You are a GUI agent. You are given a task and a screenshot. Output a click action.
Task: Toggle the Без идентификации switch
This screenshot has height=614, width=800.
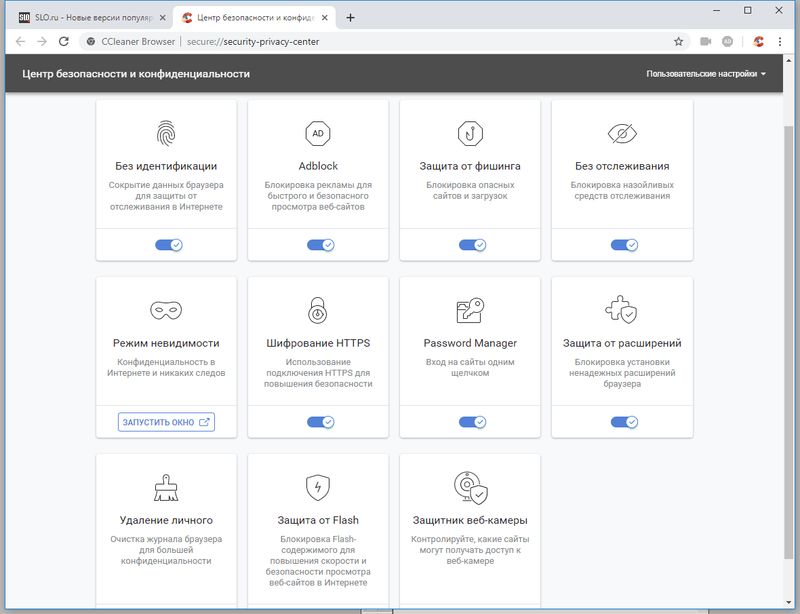click(x=169, y=245)
